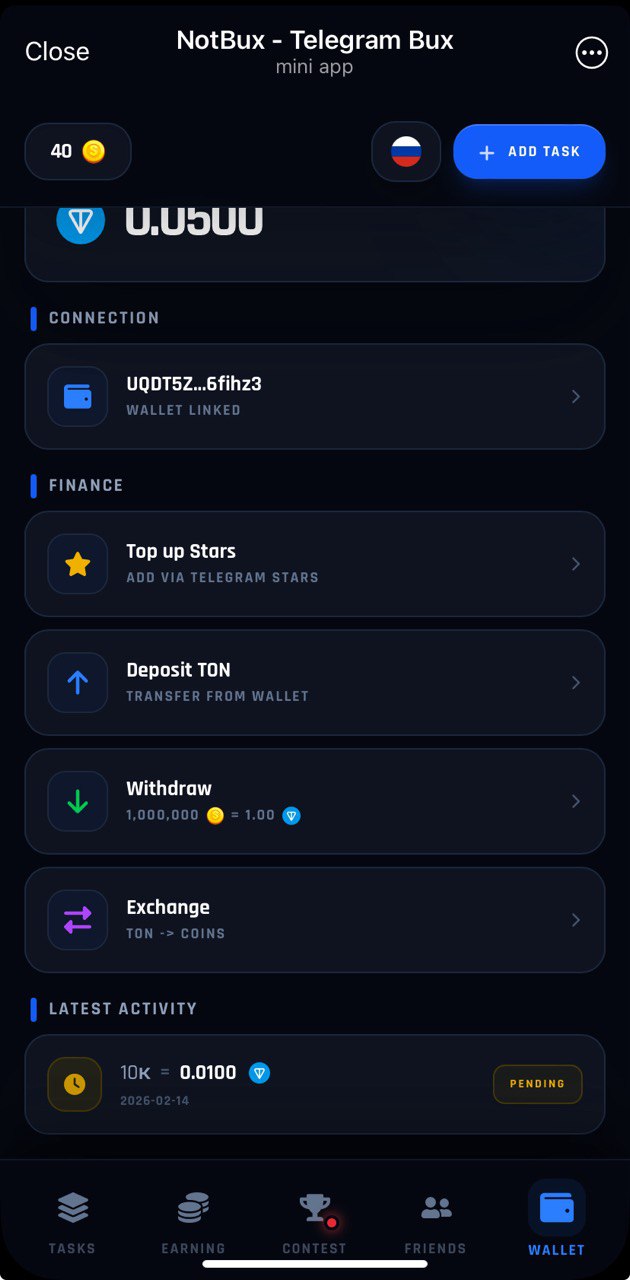Viewport: 630px width, 1280px height.
Task: Open the Exchange row chevron
Action: click(x=576, y=920)
